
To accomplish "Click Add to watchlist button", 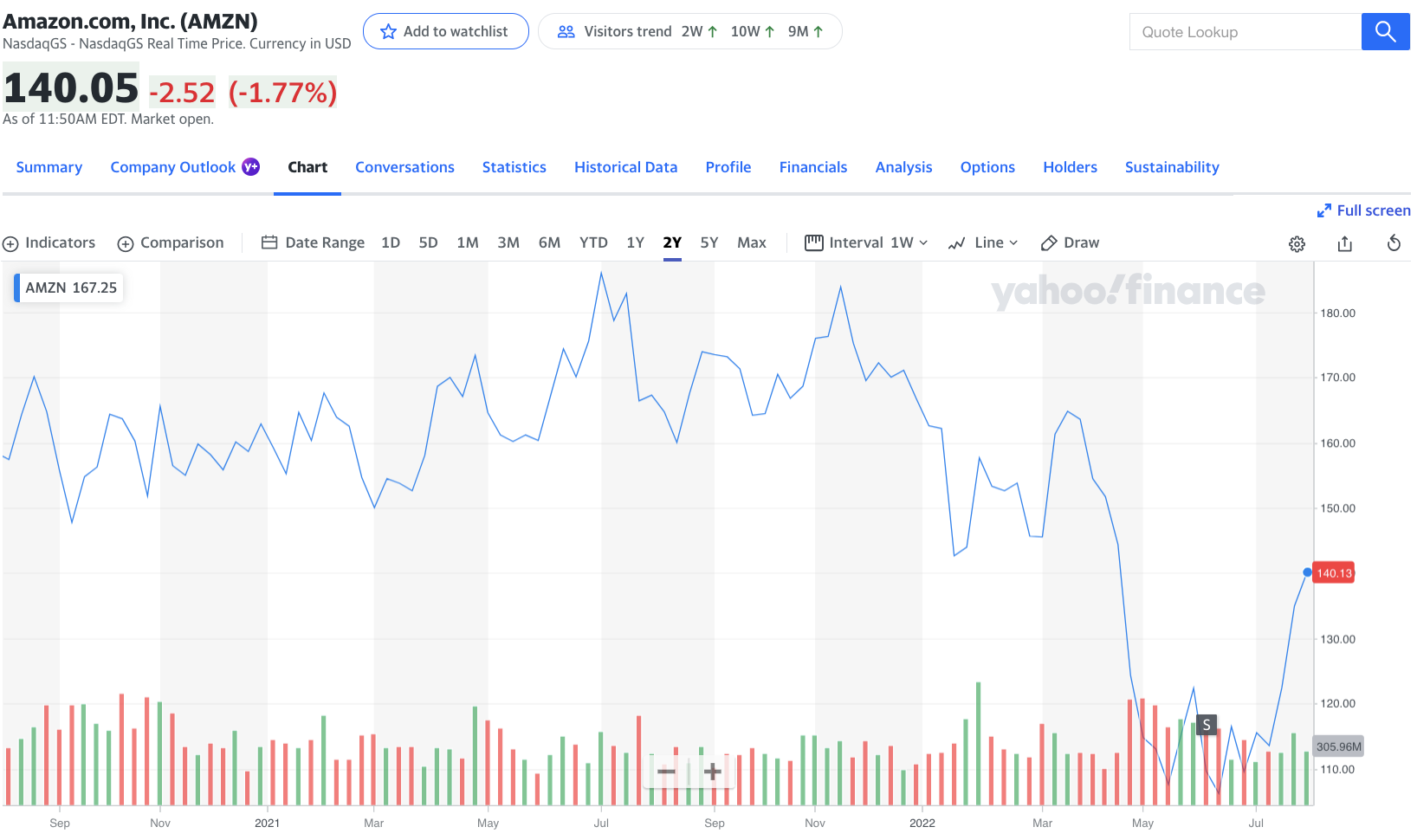I will tap(445, 32).
